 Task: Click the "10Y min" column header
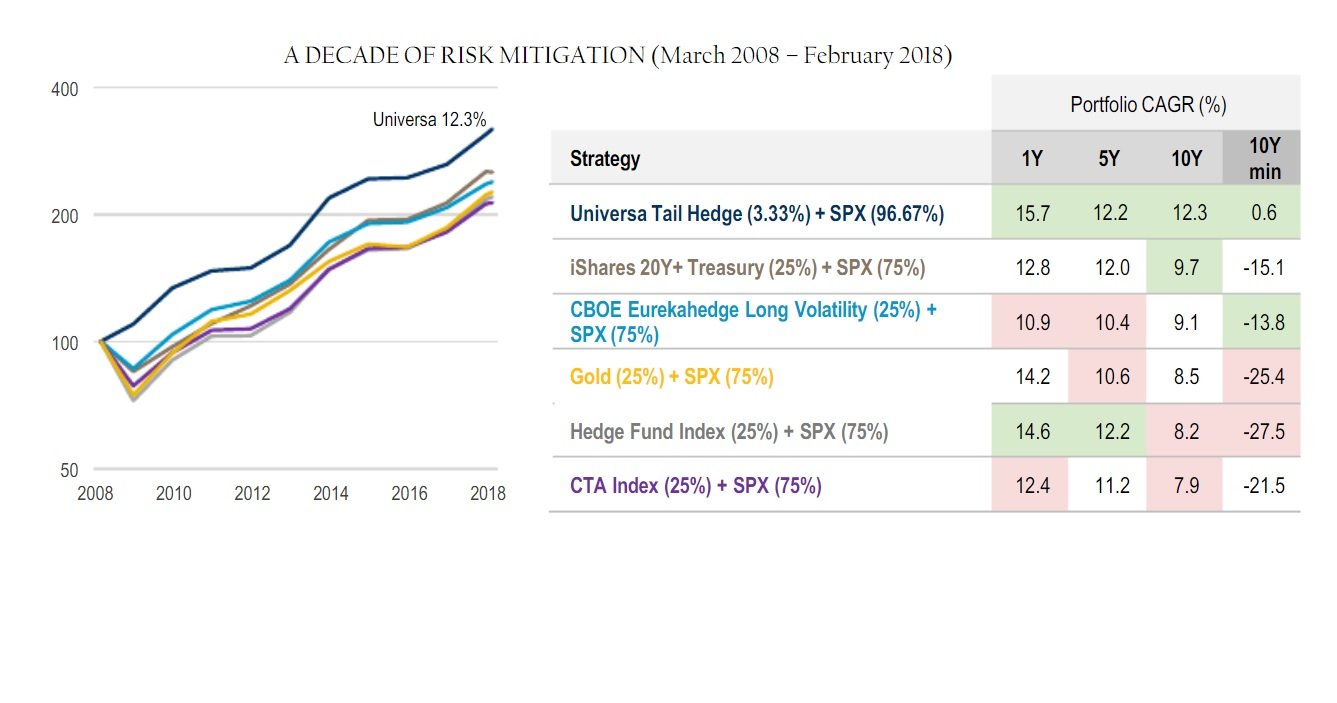(1264, 159)
